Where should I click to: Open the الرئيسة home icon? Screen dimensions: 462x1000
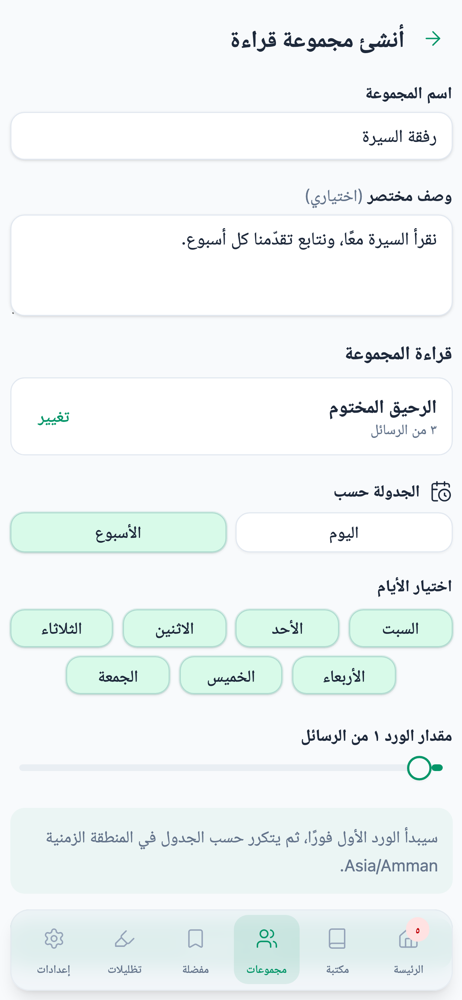pos(408,939)
